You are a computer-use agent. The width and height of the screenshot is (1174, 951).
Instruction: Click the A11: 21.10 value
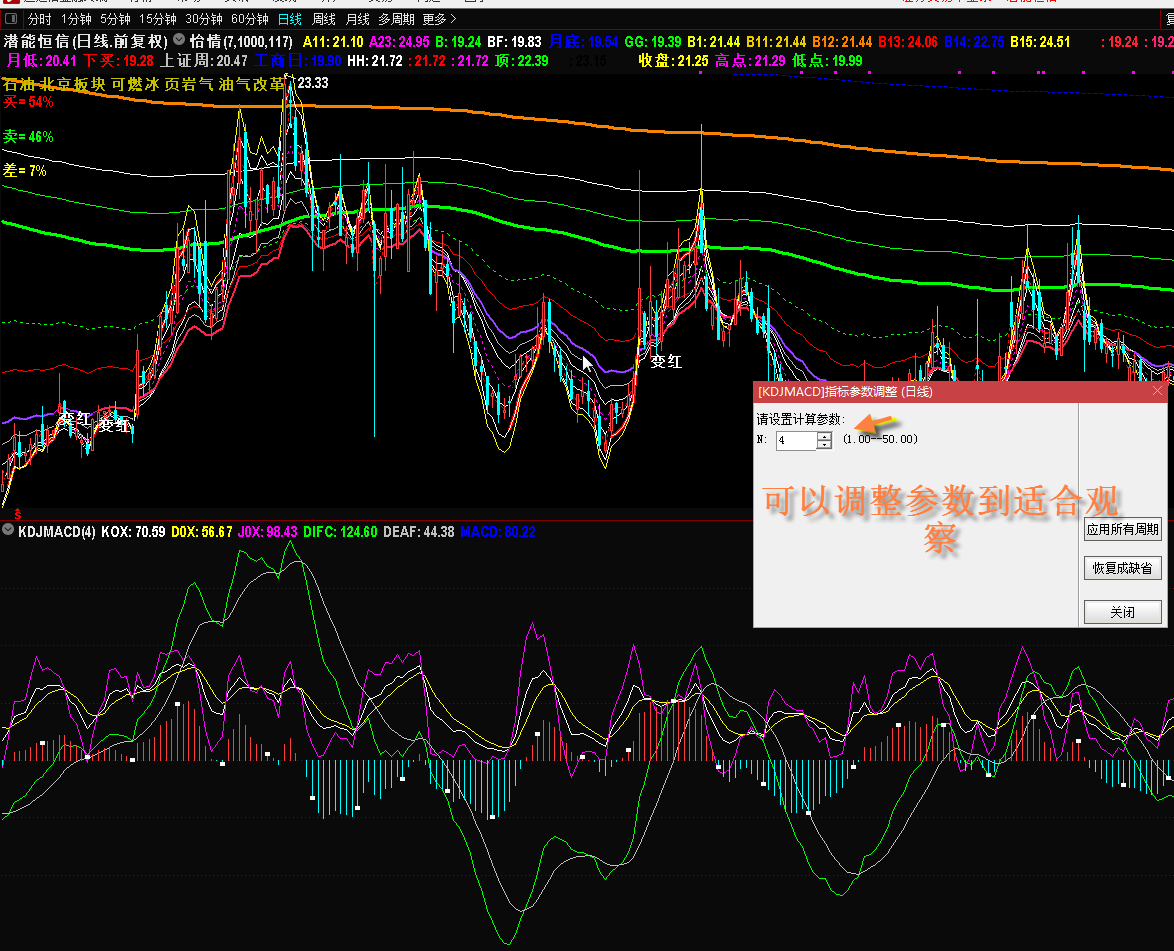click(x=333, y=42)
